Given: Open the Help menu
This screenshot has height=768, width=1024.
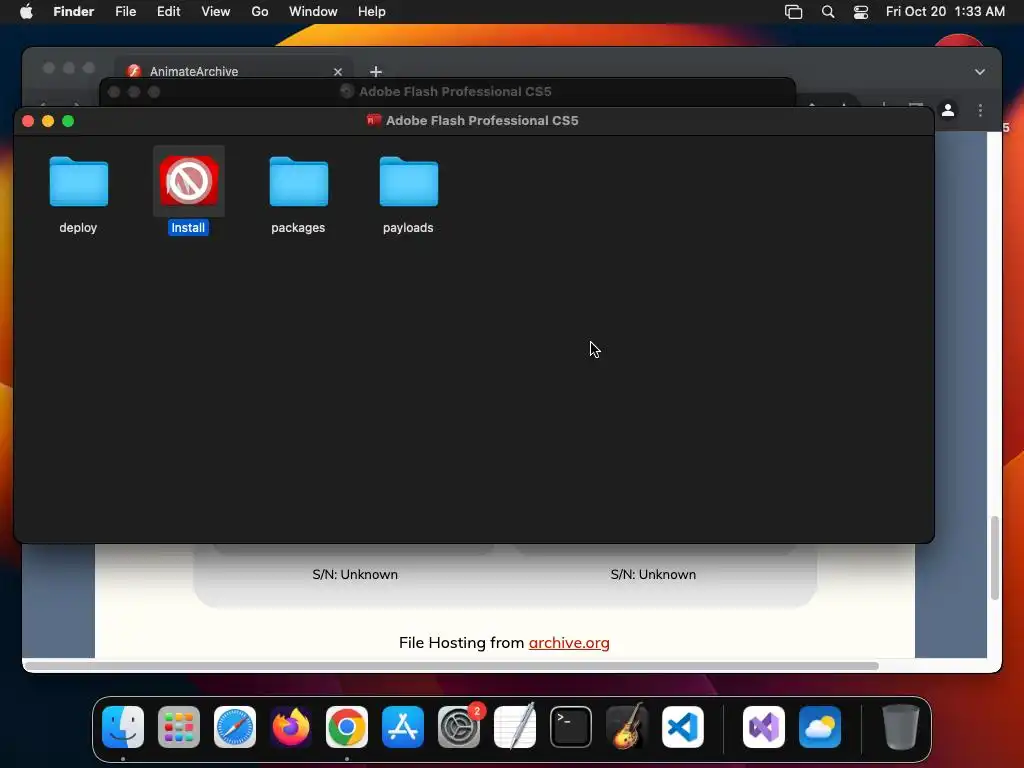Looking at the screenshot, I should tap(372, 12).
